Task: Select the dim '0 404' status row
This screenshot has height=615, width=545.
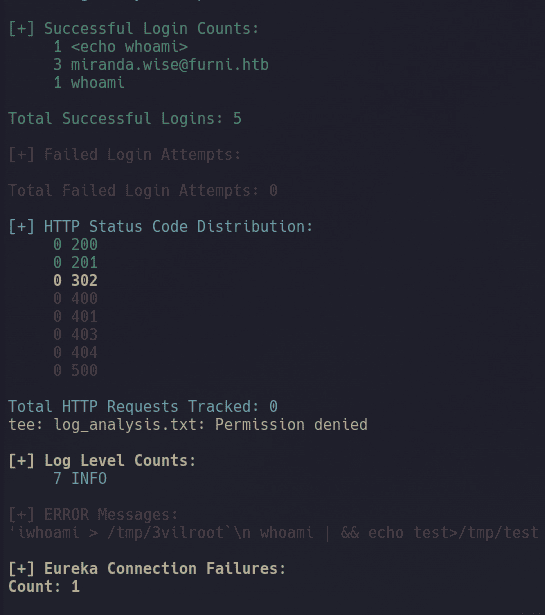Action: [x=75, y=353]
